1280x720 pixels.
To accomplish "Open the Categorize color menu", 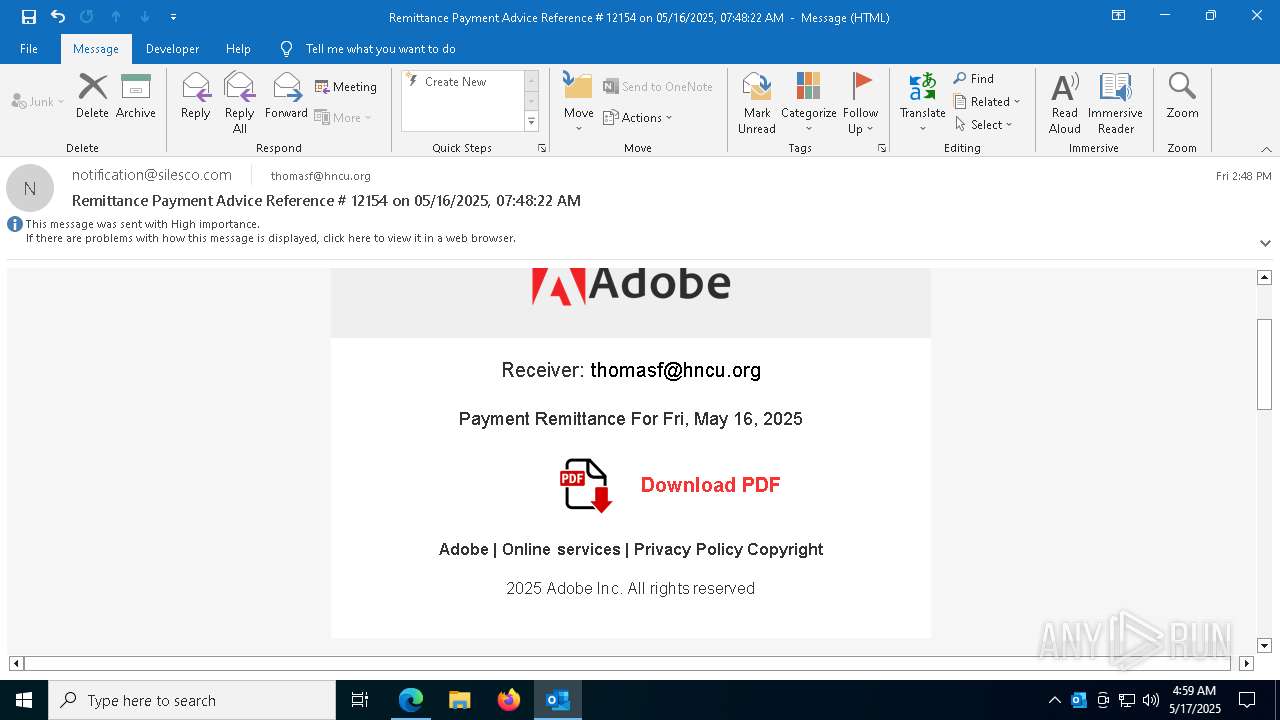I will [x=808, y=103].
